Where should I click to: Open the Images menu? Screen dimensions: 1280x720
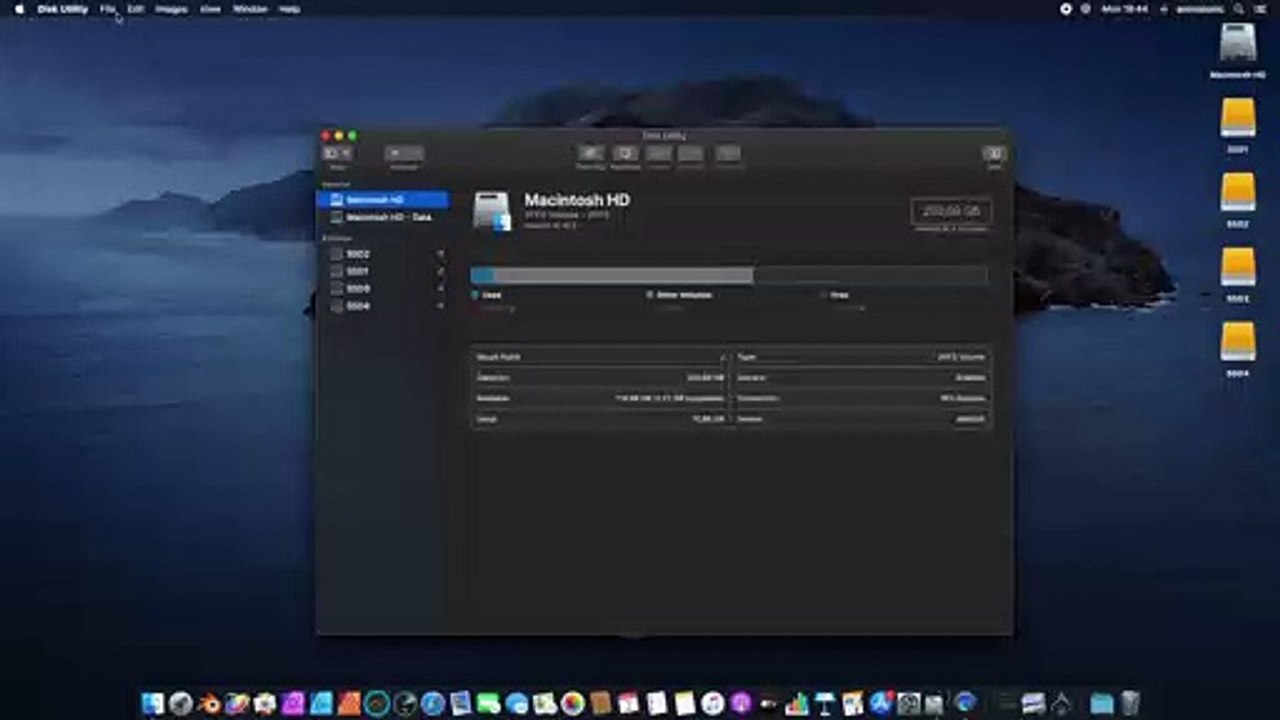point(172,9)
